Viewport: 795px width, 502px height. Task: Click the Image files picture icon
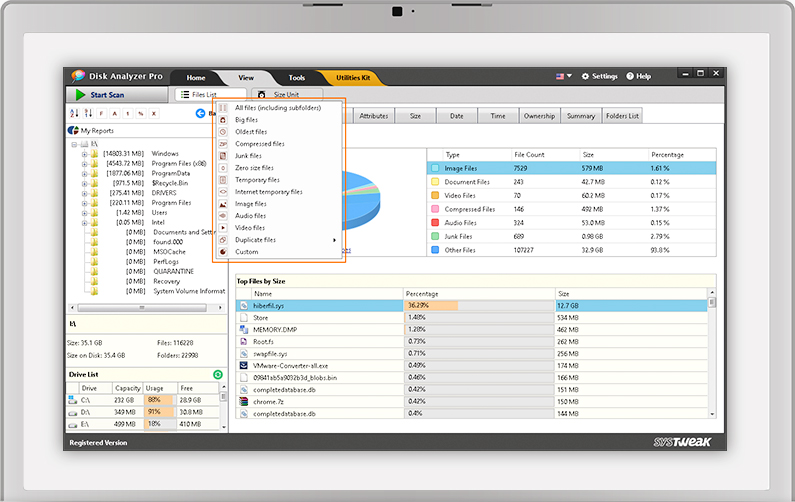[223, 204]
